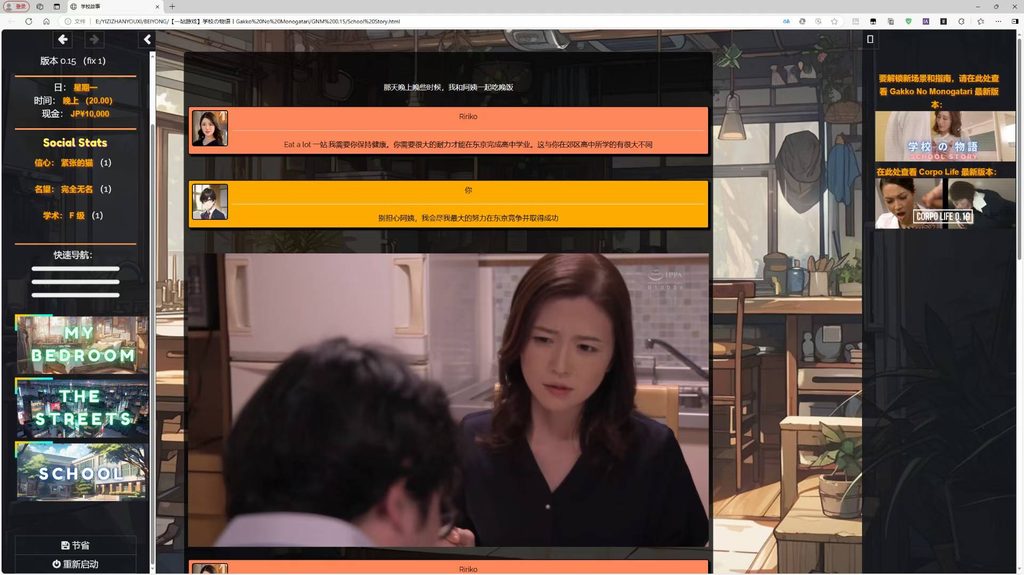Go to the browser home page
Image resolution: width=1024 pixels, height=575 pixels.
tap(46, 21)
